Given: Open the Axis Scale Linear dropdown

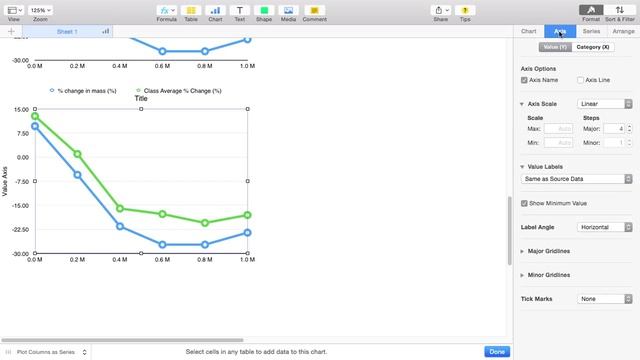Looking at the screenshot, I should [x=604, y=104].
